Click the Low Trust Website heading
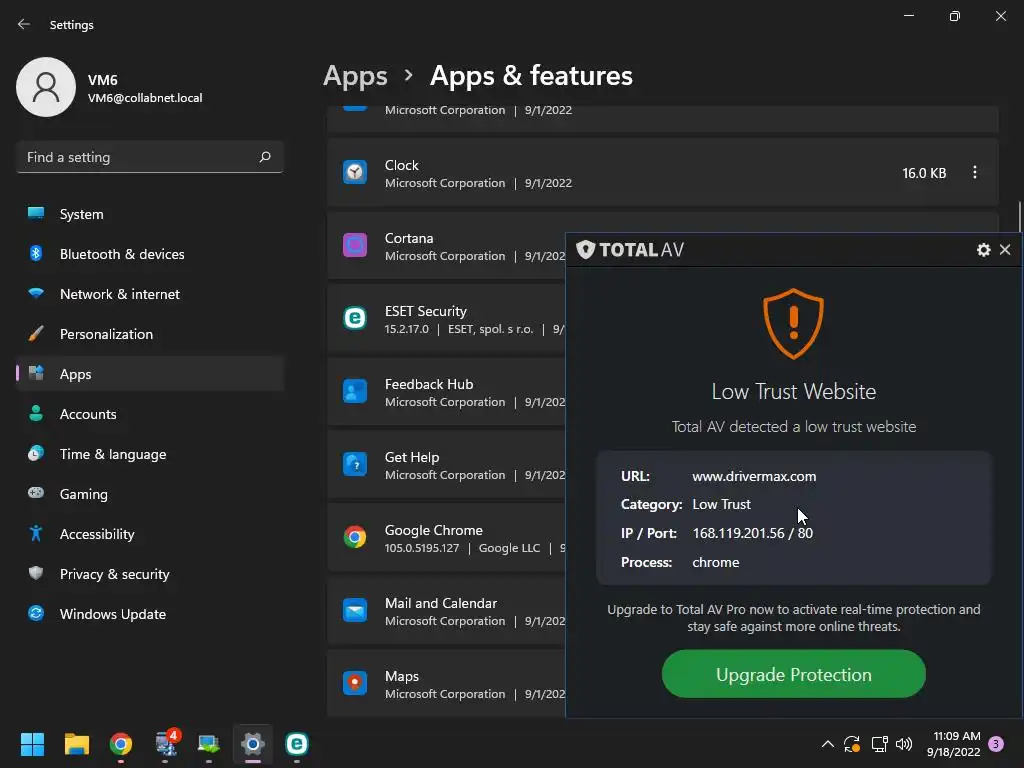1024x768 pixels. coord(793,391)
